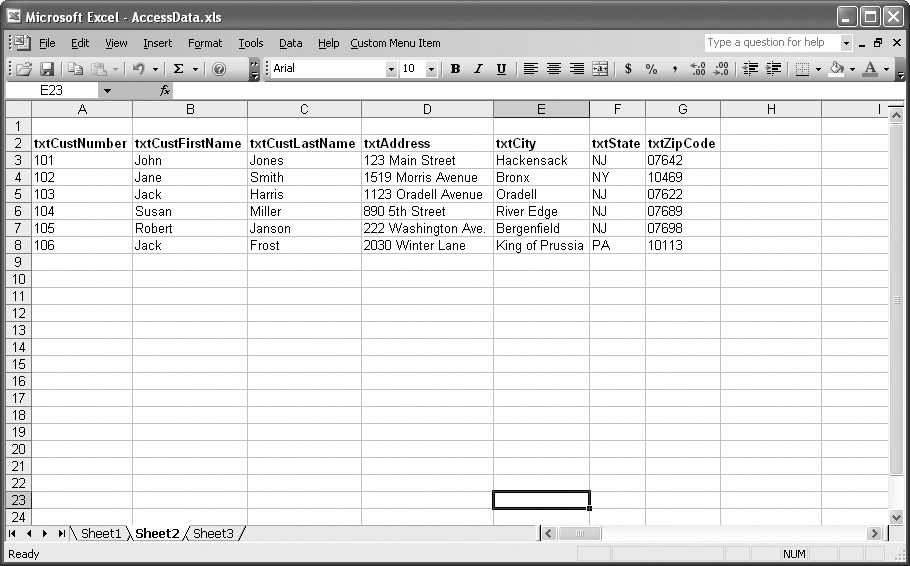Click the Open folder icon
Screen dimensions: 910x566
pos(25,69)
